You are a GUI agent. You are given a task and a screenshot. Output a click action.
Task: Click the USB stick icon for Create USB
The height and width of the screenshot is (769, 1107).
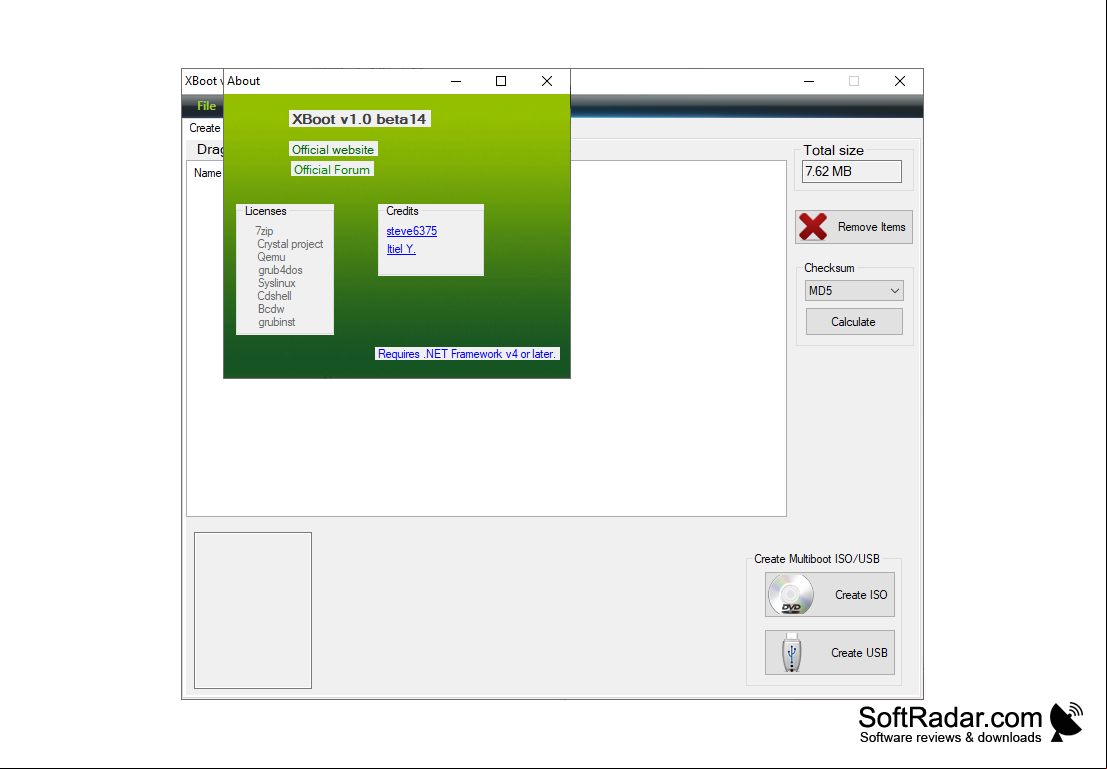click(792, 652)
